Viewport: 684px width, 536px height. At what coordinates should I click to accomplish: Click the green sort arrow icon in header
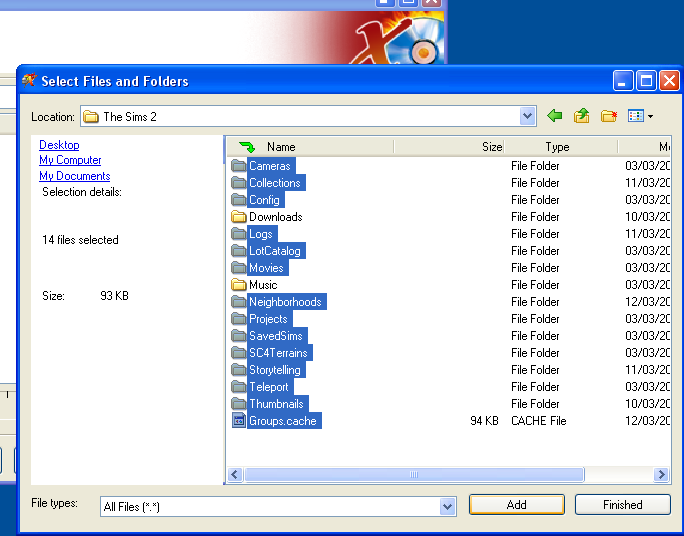(x=247, y=147)
